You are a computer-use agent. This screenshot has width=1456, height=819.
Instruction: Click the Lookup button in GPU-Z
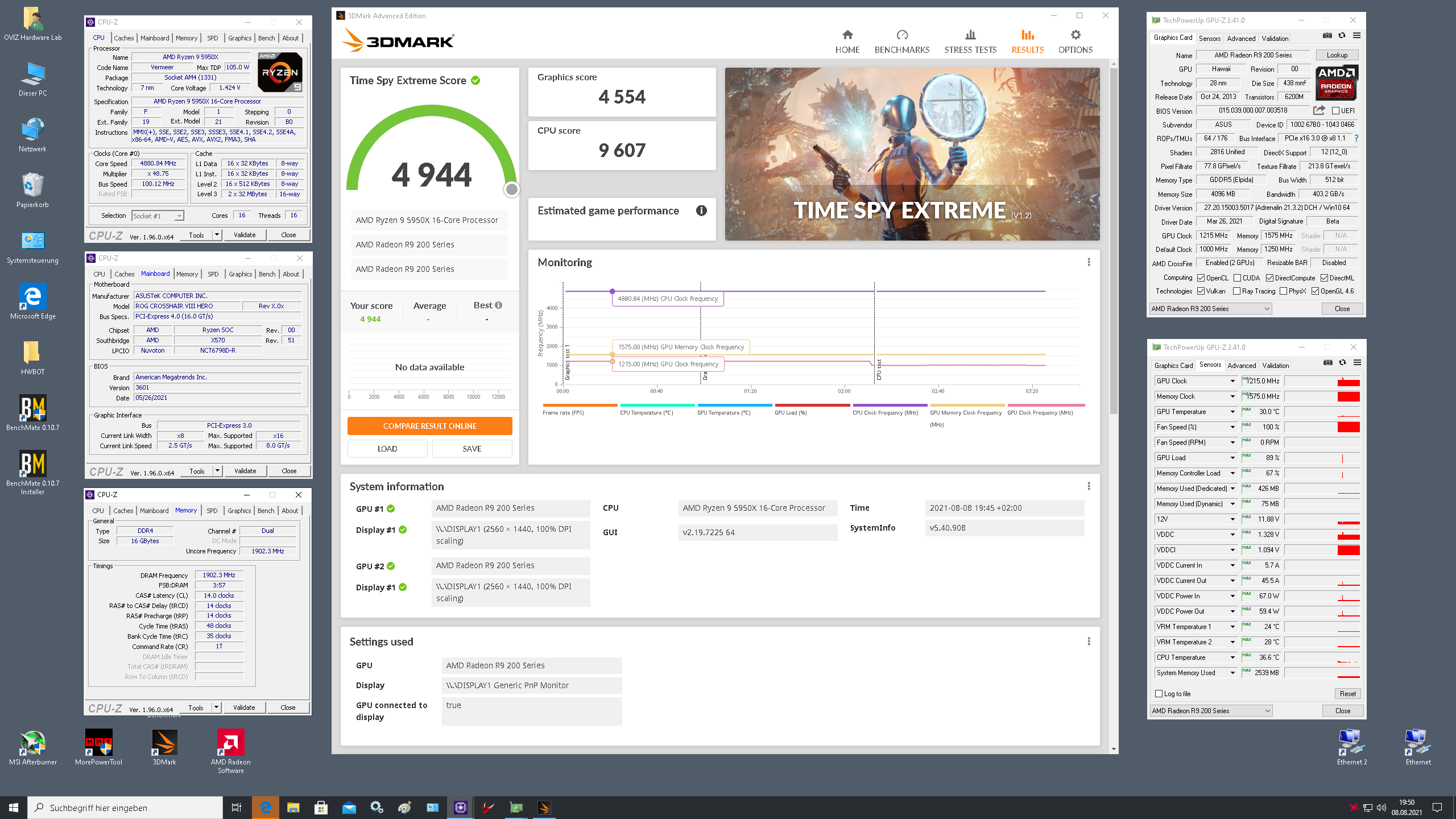coord(1337,55)
